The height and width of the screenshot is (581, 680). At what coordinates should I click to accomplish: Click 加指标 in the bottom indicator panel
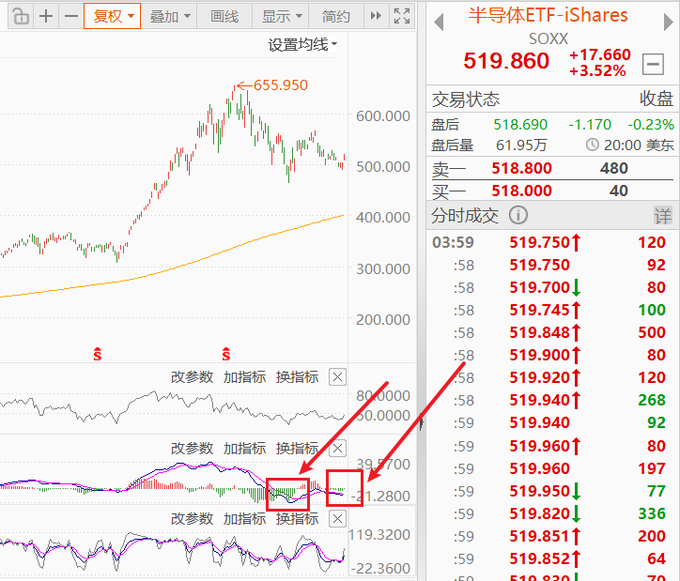pos(245,519)
